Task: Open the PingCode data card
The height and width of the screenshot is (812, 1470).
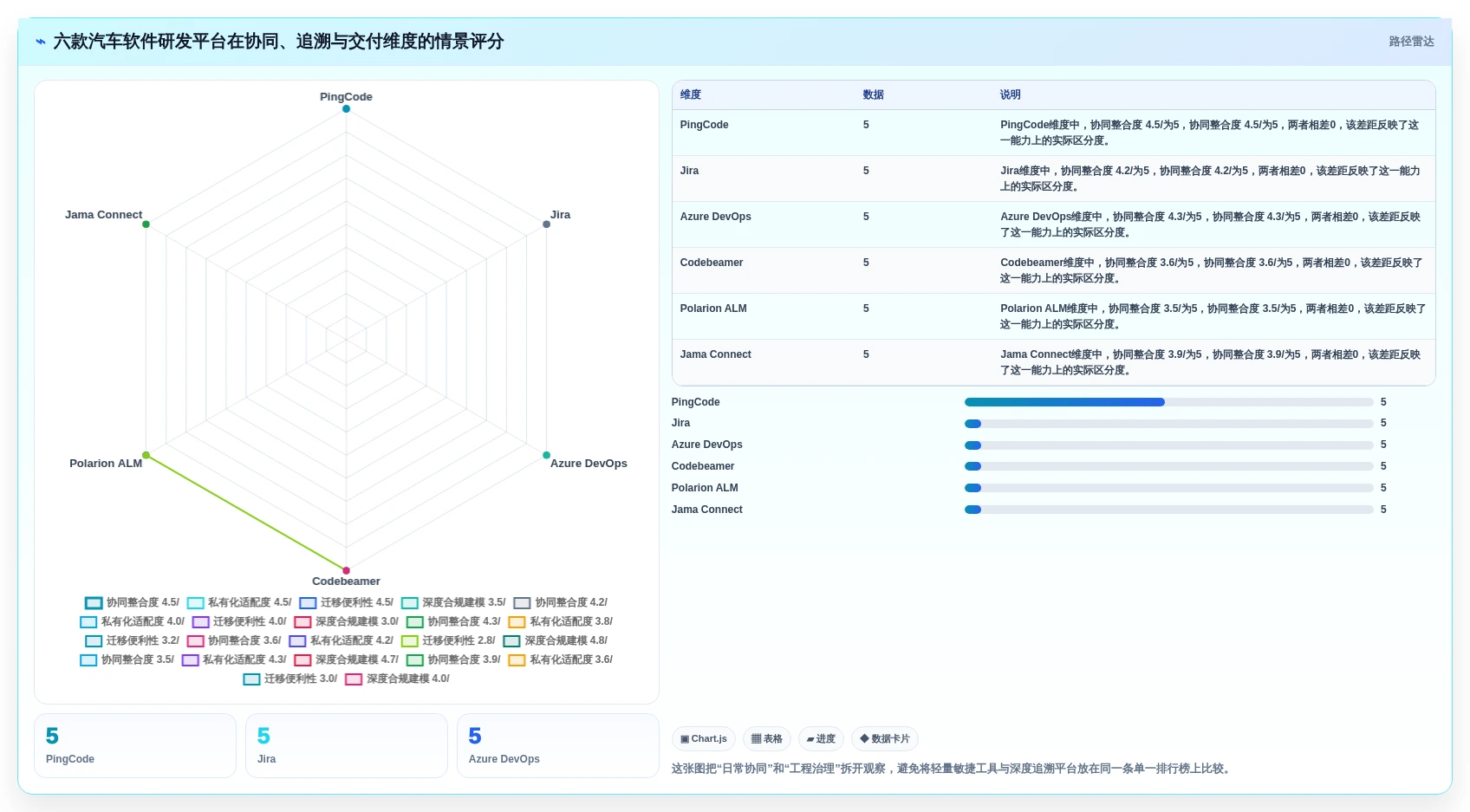Action: (135, 746)
